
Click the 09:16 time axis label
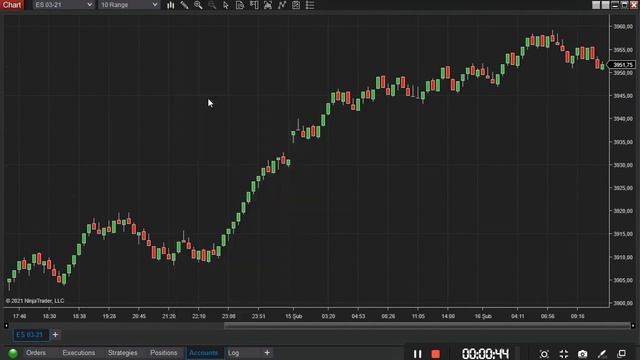pyautogui.click(x=578, y=316)
